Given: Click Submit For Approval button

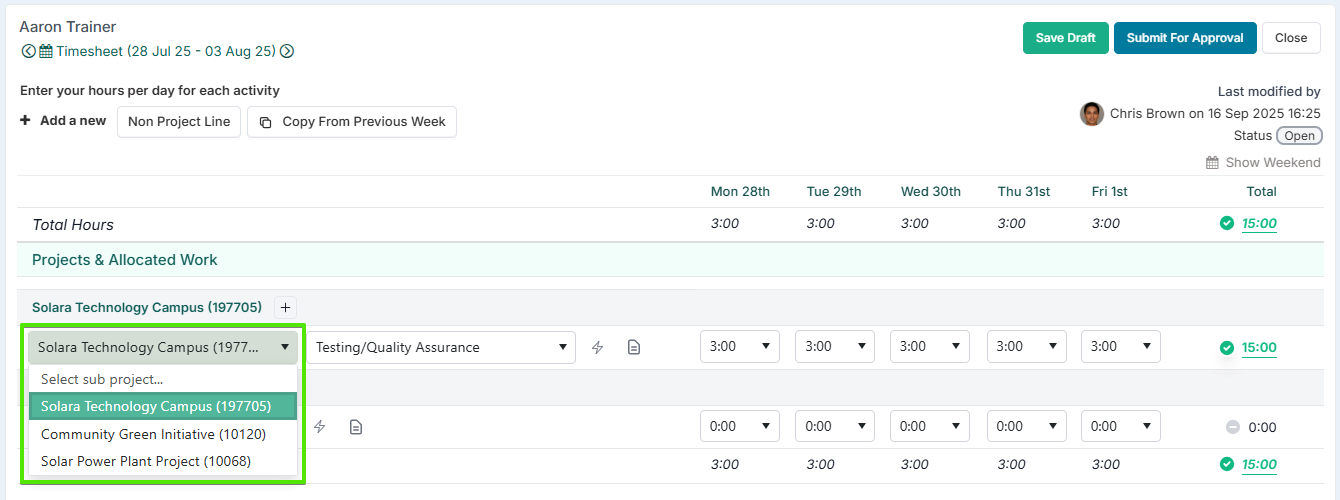Looking at the screenshot, I should (x=1185, y=38).
